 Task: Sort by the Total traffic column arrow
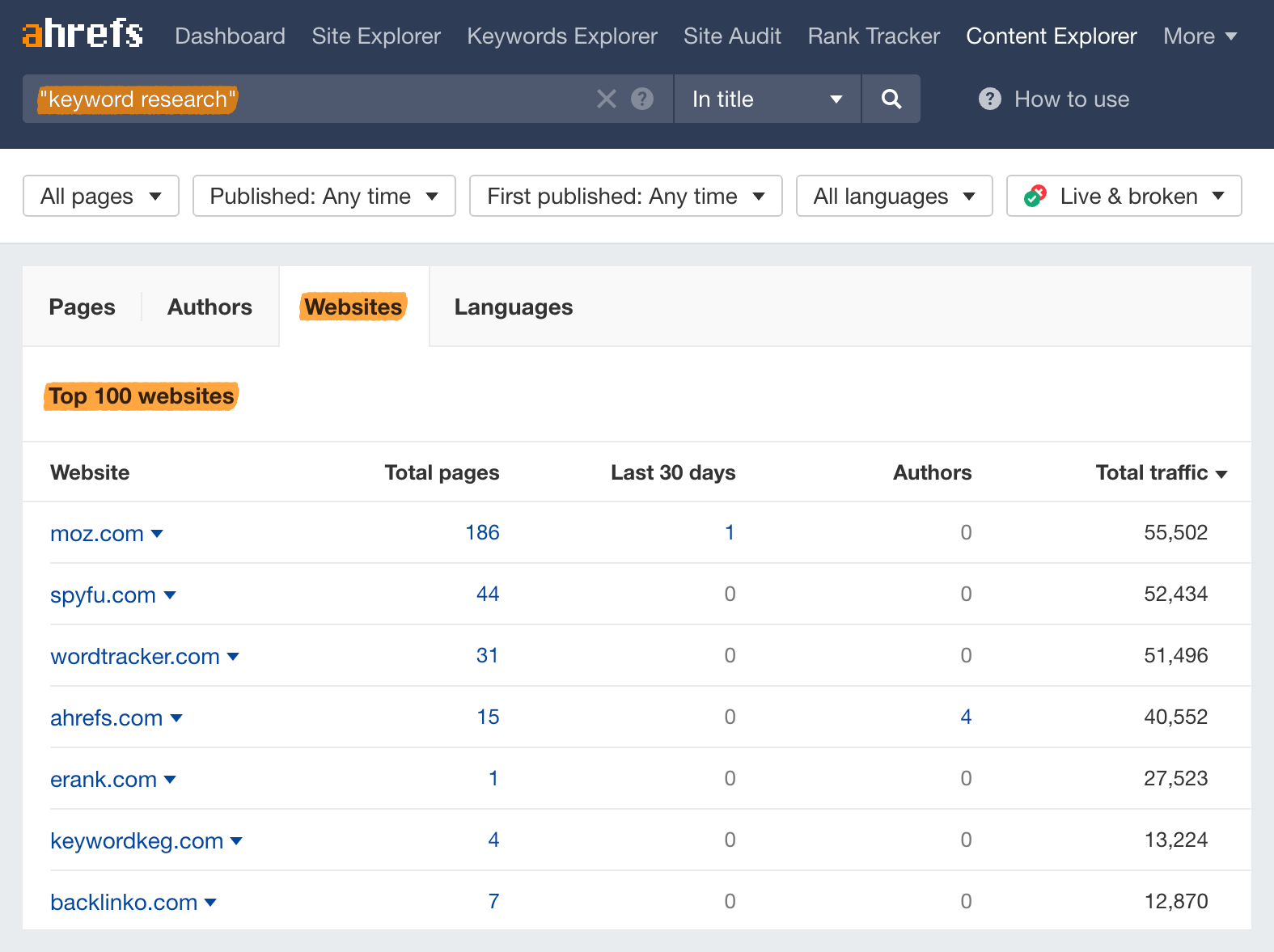(1221, 474)
